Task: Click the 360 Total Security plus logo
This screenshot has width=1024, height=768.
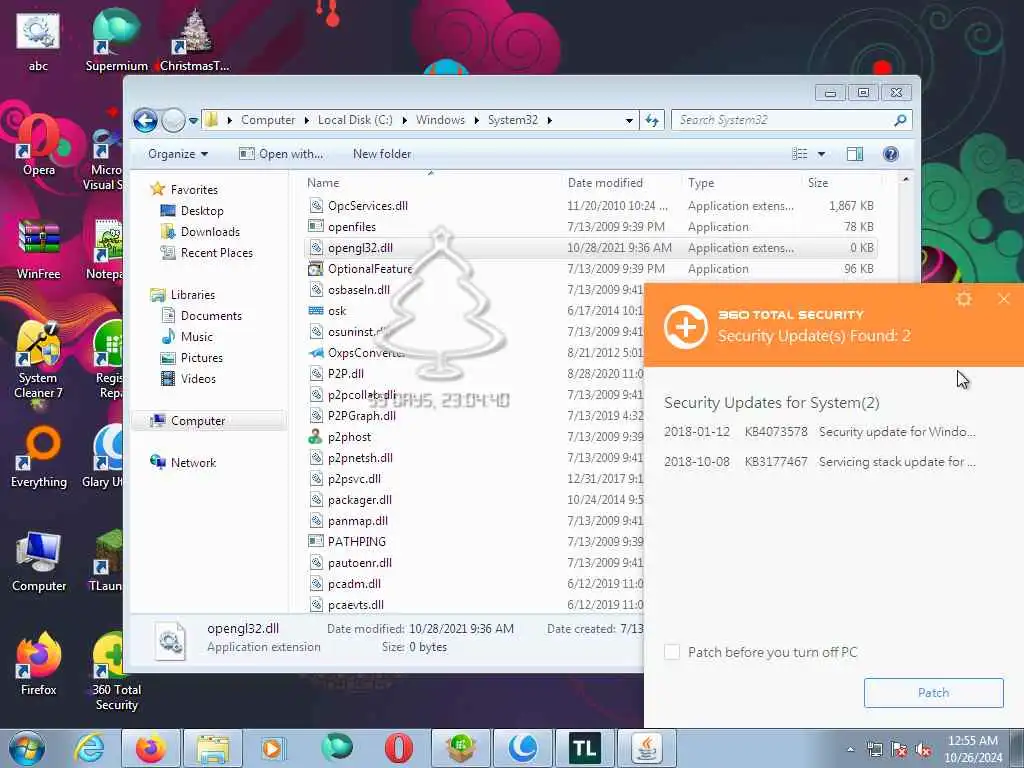Action: click(686, 327)
